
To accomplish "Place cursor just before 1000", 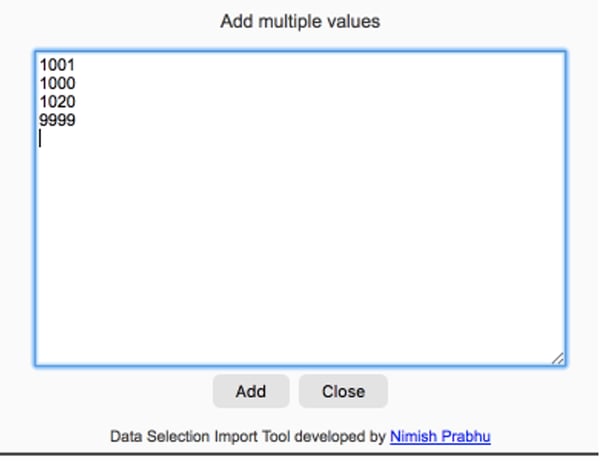I will pos(40,83).
